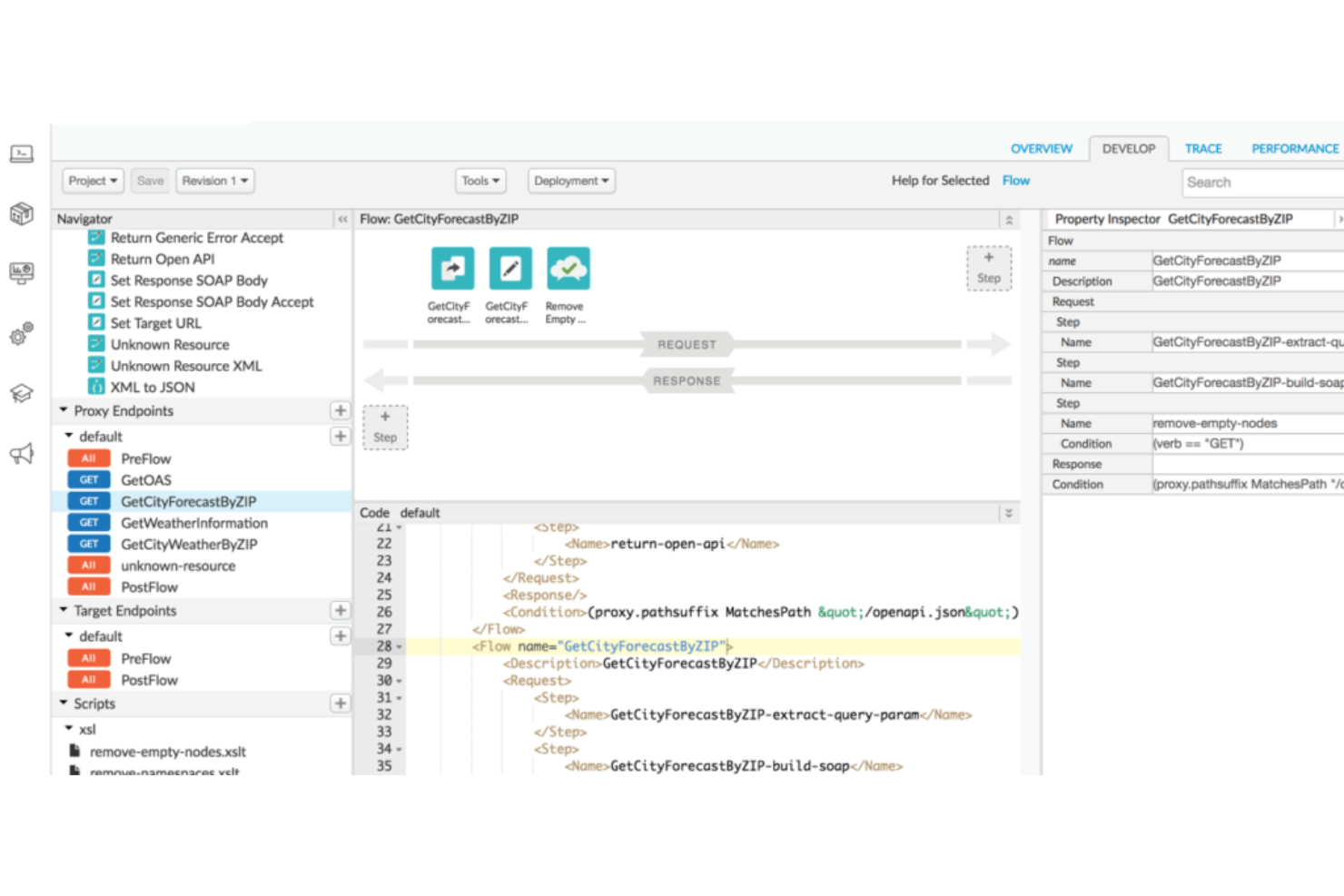Select the Remove Empty nodes policy icon
Image resolution: width=1344 pixels, height=896 pixels.
point(568,269)
